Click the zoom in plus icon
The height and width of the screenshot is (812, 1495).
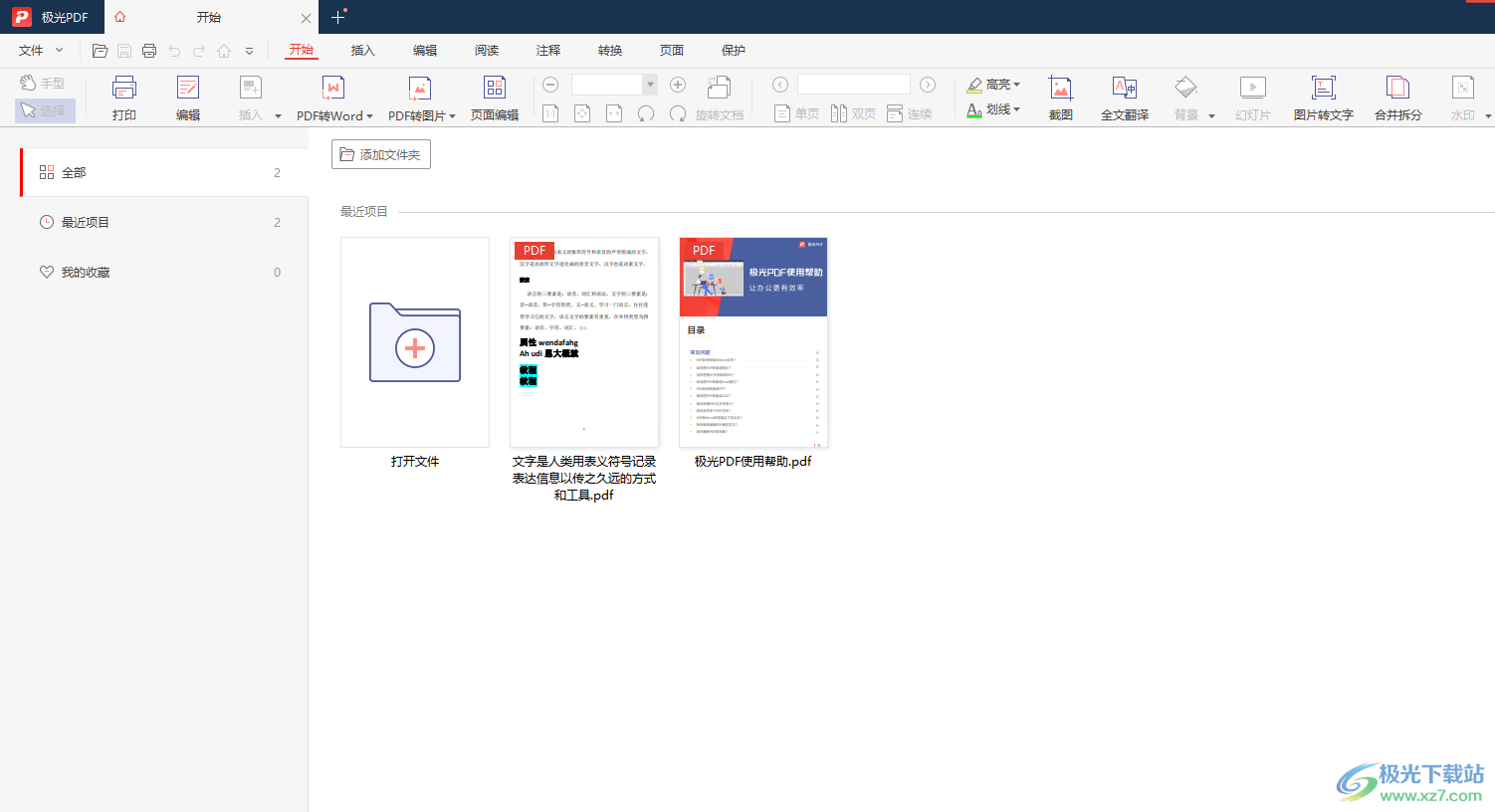(678, 85)
